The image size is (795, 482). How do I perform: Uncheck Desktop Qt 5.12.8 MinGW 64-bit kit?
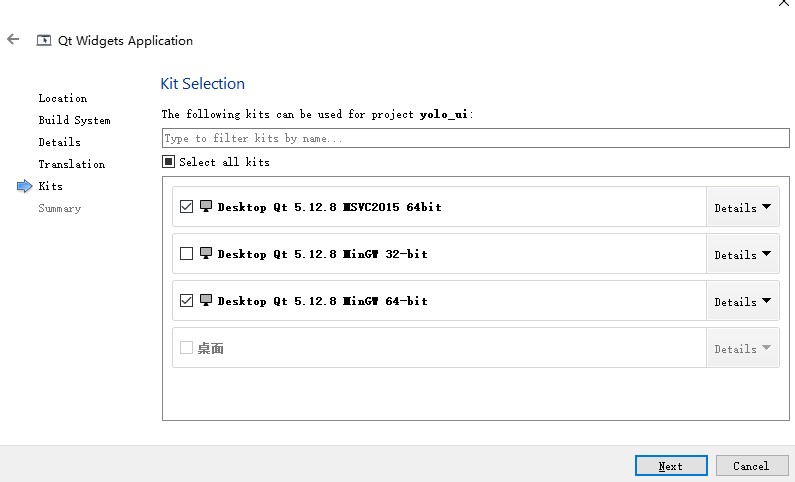click(x=186, y=301)
